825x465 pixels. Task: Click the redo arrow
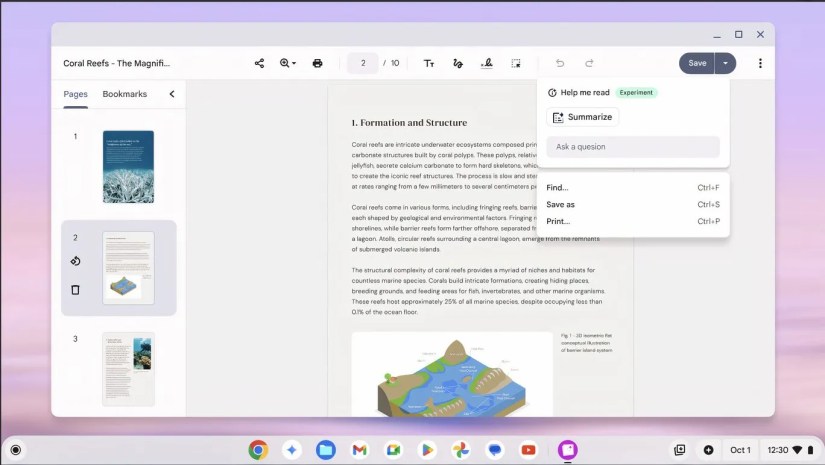[x=589, y=63]
